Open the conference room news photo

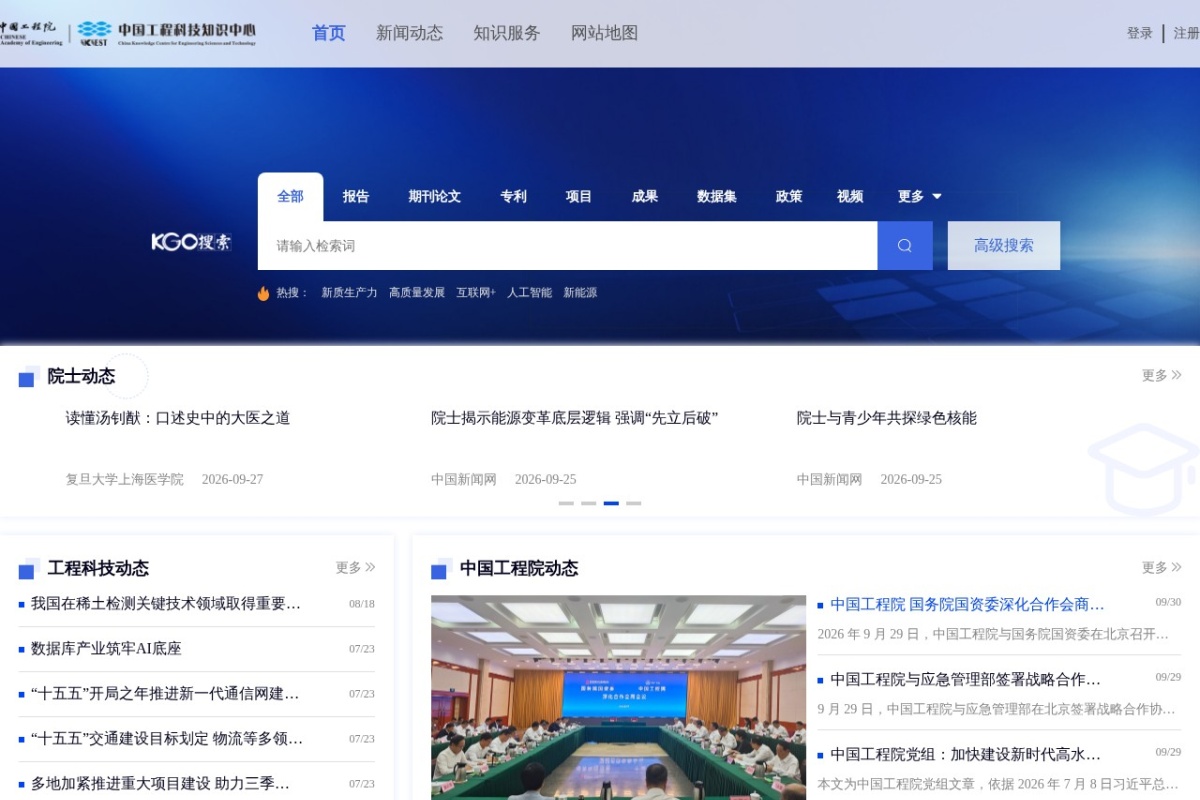coord(618,698)
